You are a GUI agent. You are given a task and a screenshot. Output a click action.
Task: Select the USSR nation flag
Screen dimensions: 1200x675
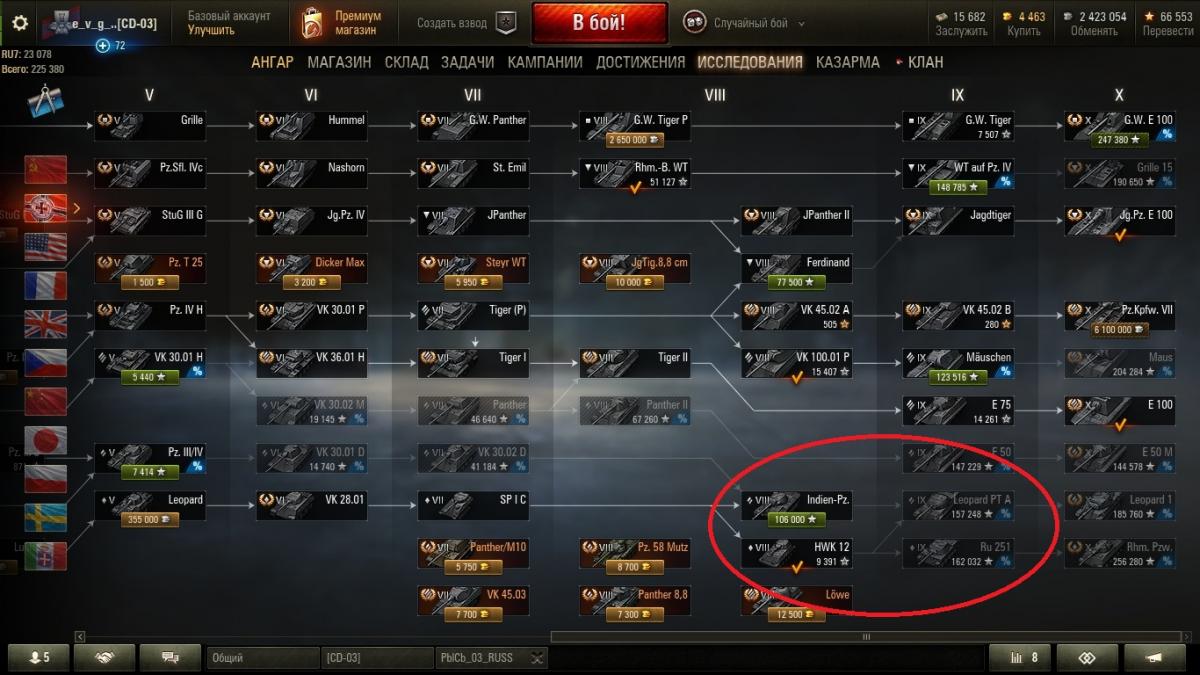pyautogui.click(x=45, y=169)
